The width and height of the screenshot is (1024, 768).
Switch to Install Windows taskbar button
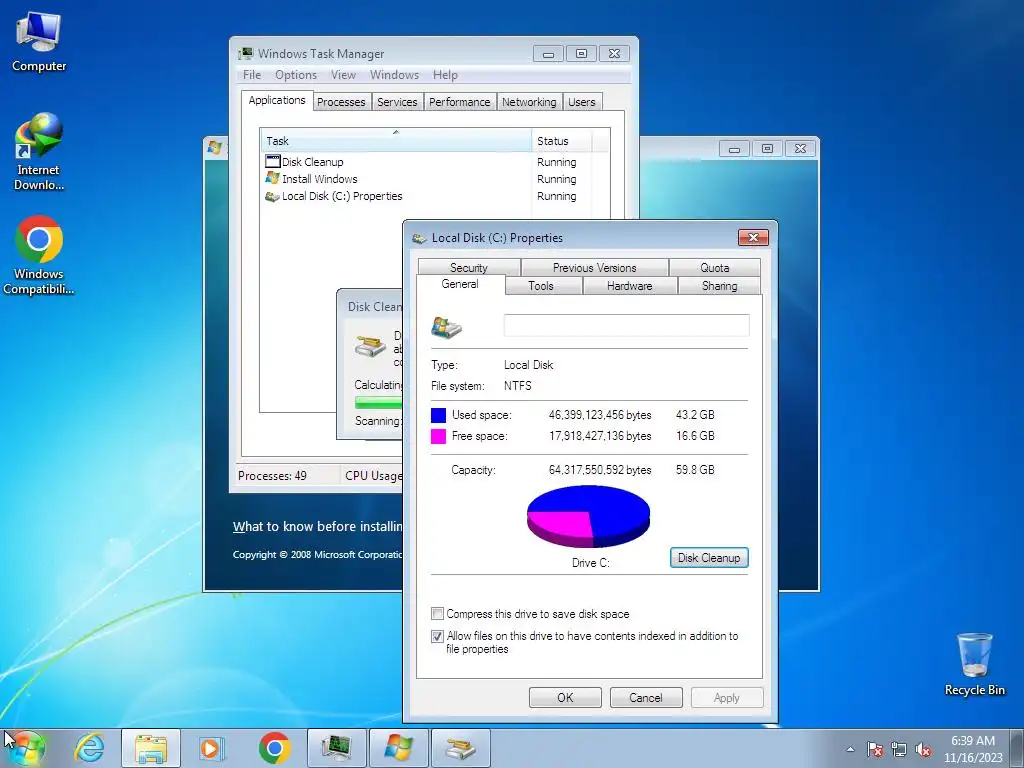(x=399, y=748)
